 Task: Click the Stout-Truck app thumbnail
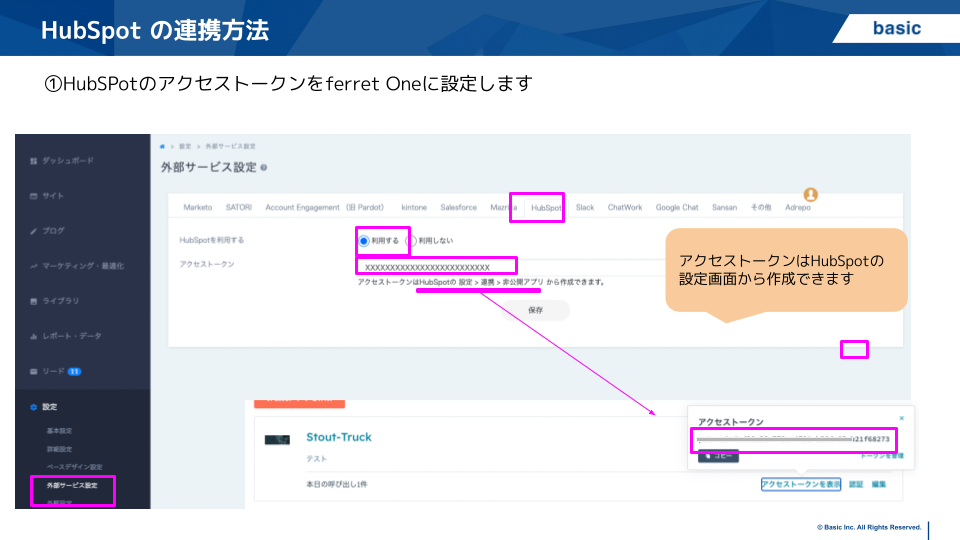pyautogui.click(x=277, y=440)
